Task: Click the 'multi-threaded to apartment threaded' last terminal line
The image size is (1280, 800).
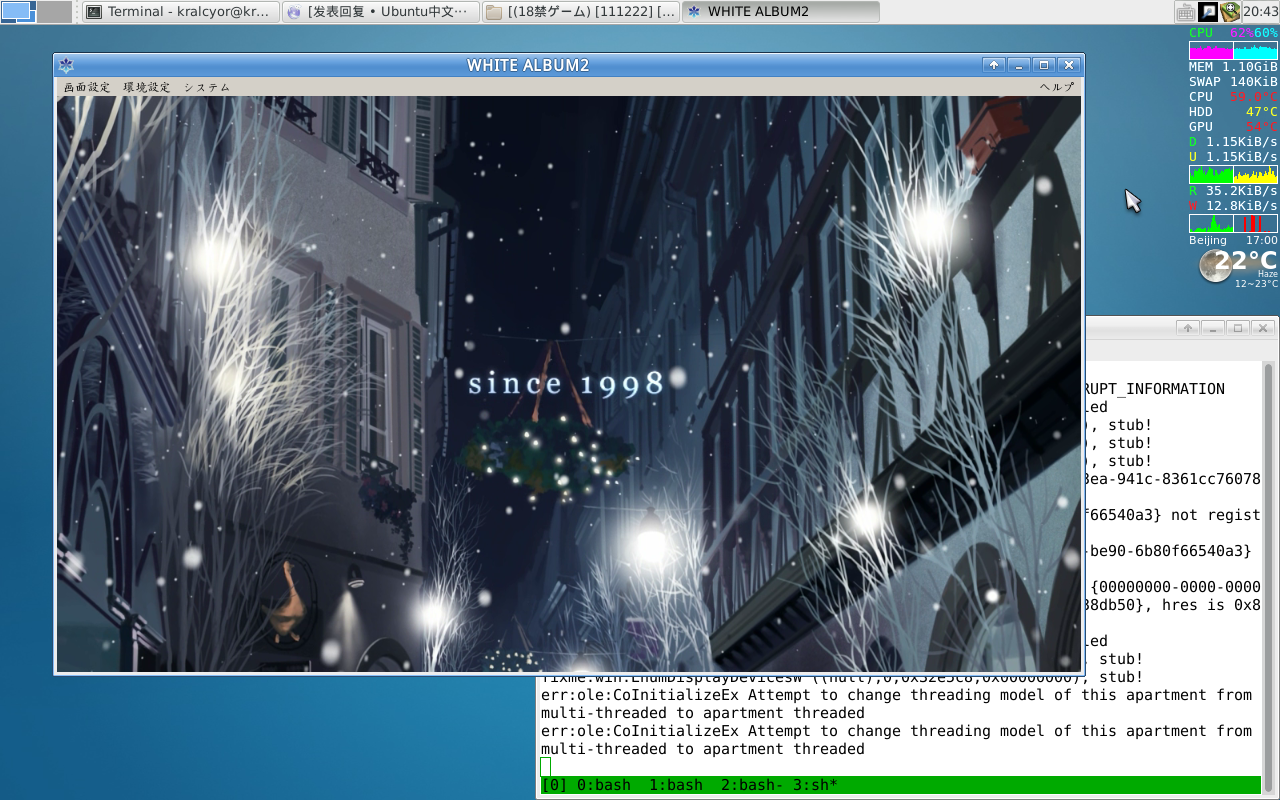Action: click(x=703, y=749)
